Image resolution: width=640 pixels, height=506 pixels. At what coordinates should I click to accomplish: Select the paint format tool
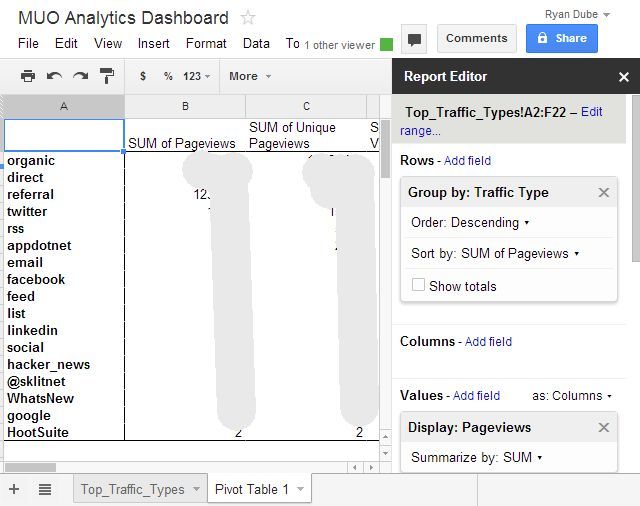(107, 76)
